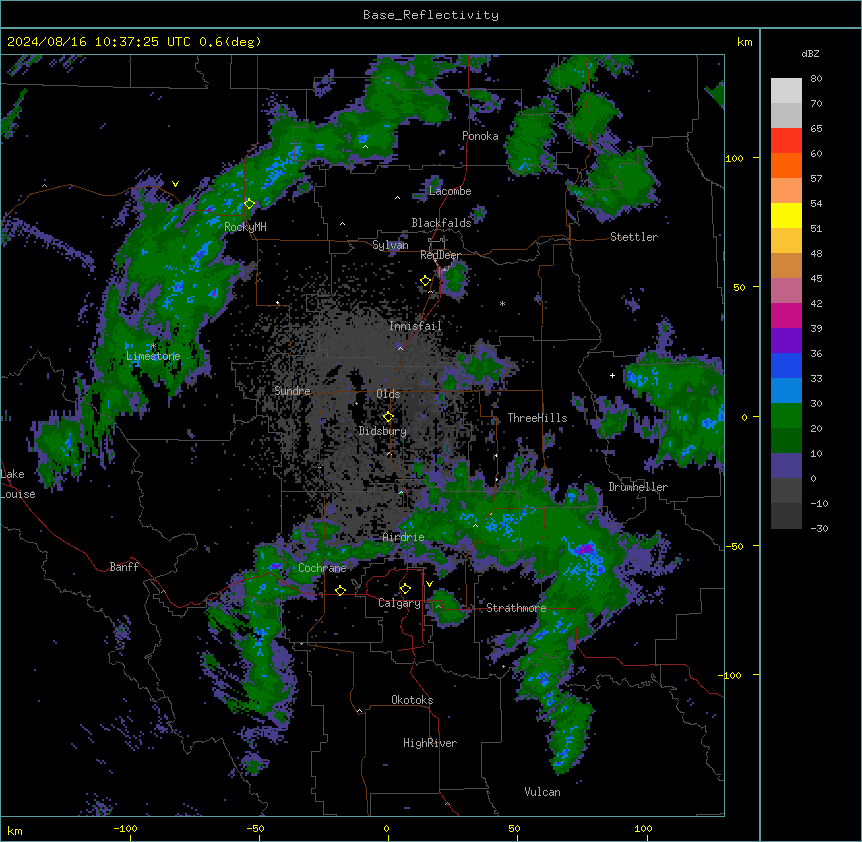
Task: Select the RockyMH label
Action: pyautogui.click(x=245, y=227)
